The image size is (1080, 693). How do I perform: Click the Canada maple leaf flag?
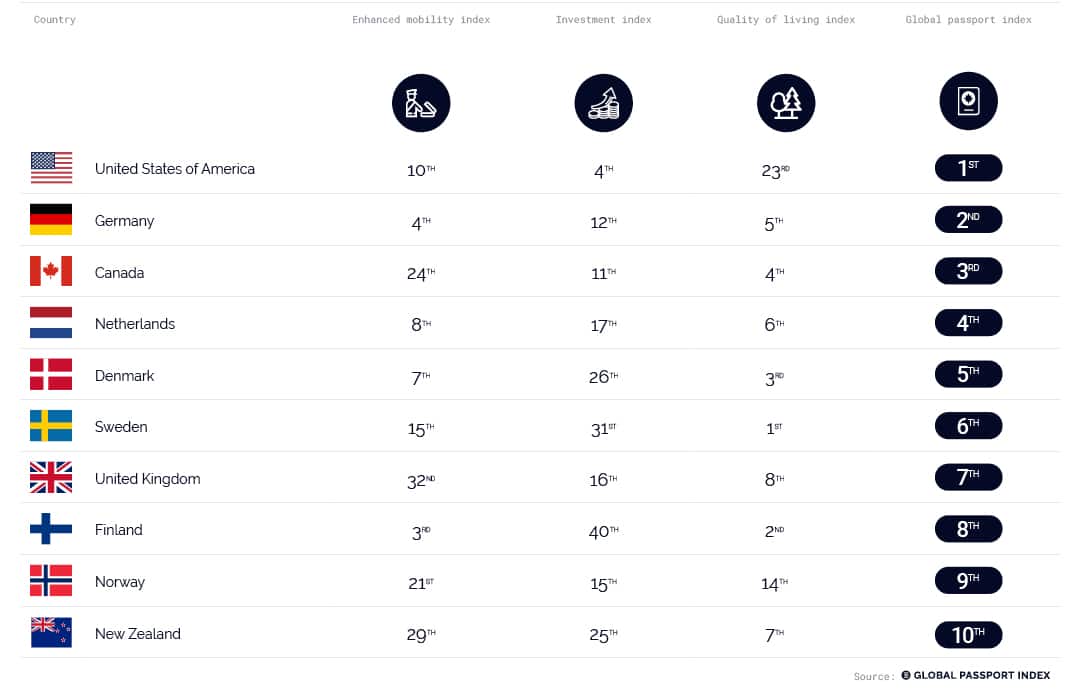51,271
